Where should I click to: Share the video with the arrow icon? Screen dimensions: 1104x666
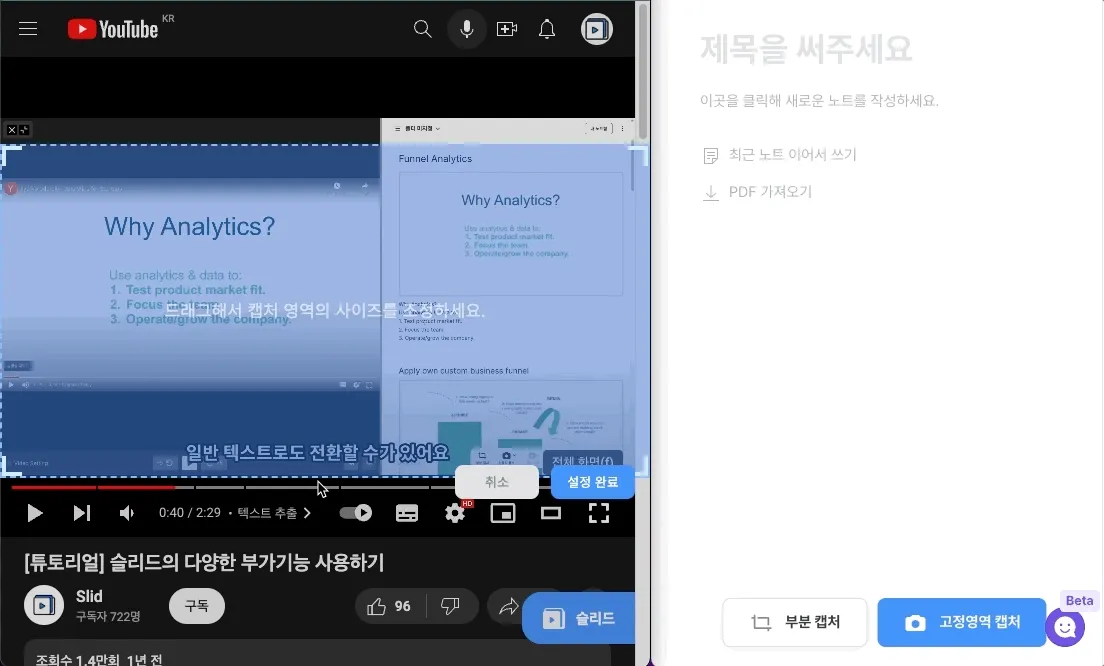[508, 606]
